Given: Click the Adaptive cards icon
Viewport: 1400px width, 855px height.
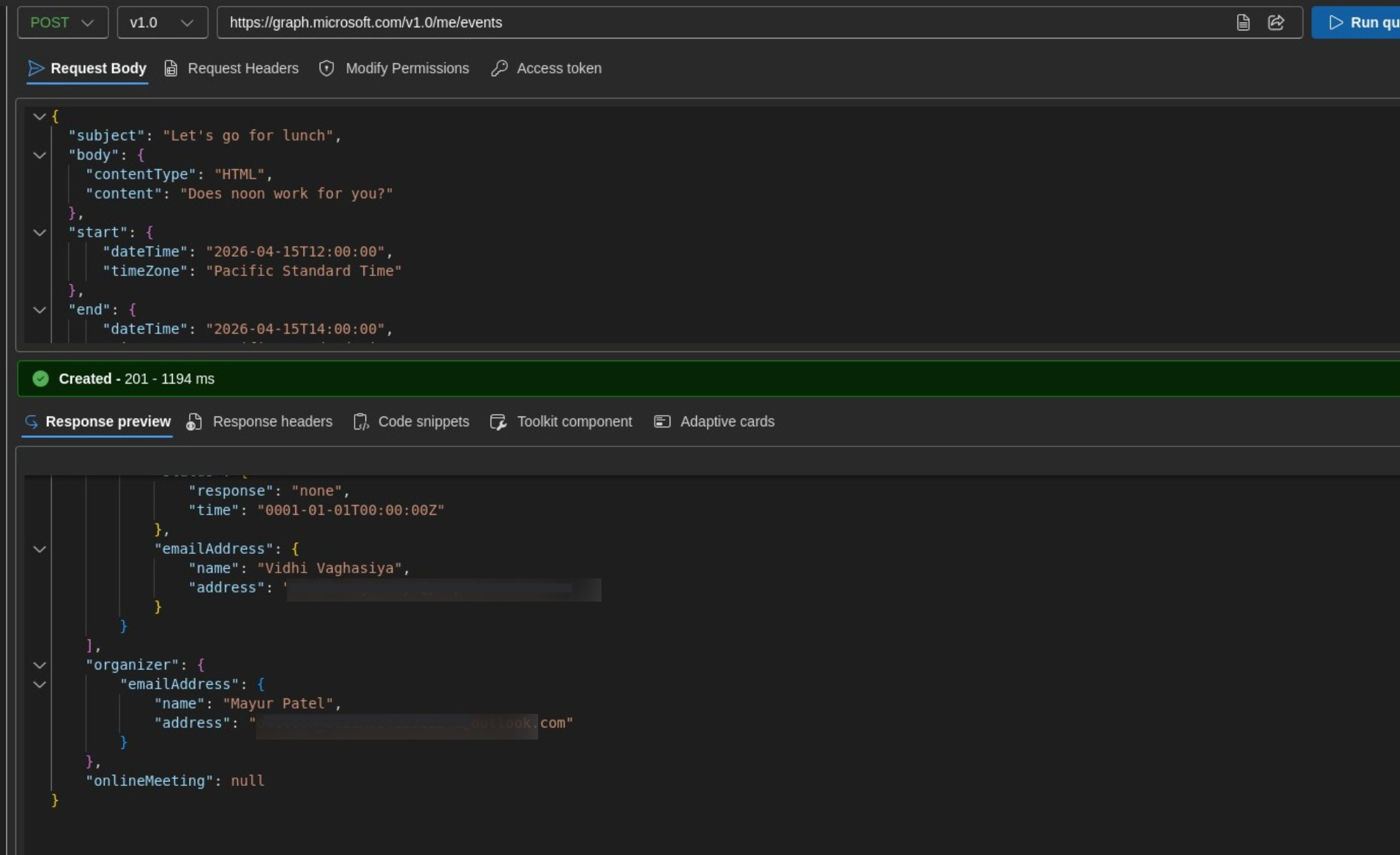Looking at the screenshot, I should pyautogui.click(x=662, y=422).
